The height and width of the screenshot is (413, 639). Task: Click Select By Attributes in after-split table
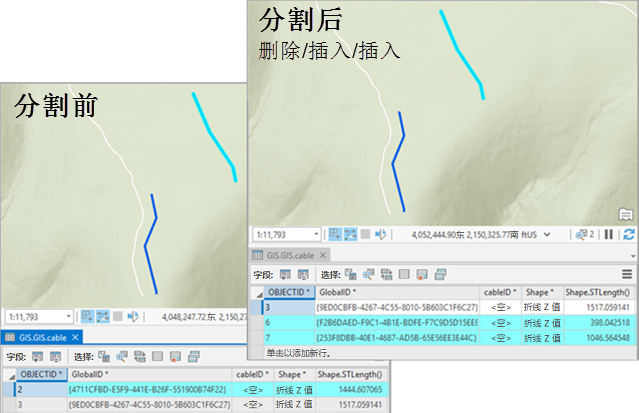point(350,273)
